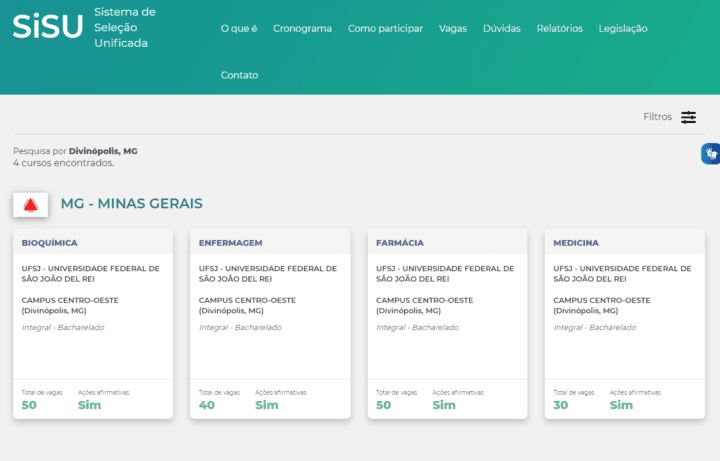Open the Filtros sliders icon
The width and height of the screenshot is (720, 461).
click(688, 117)
